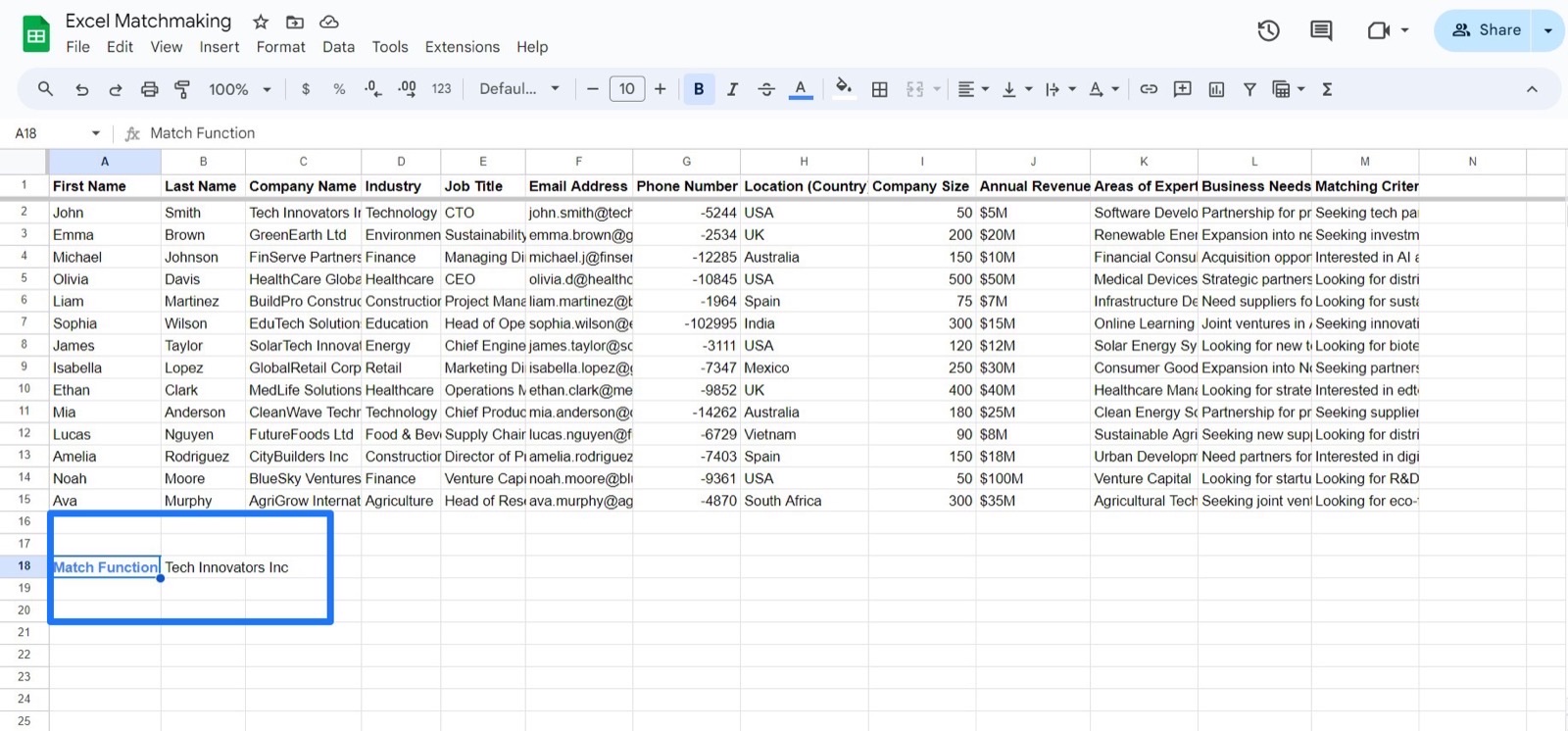
Task: Format as currency with dollar icon
Action: [306, 89]
